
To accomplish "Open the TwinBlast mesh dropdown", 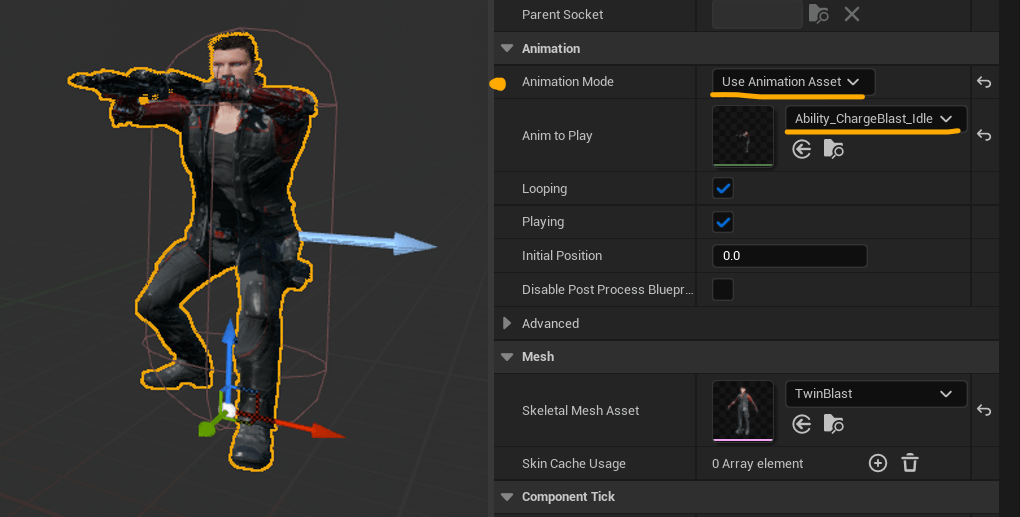I will 876,393.
